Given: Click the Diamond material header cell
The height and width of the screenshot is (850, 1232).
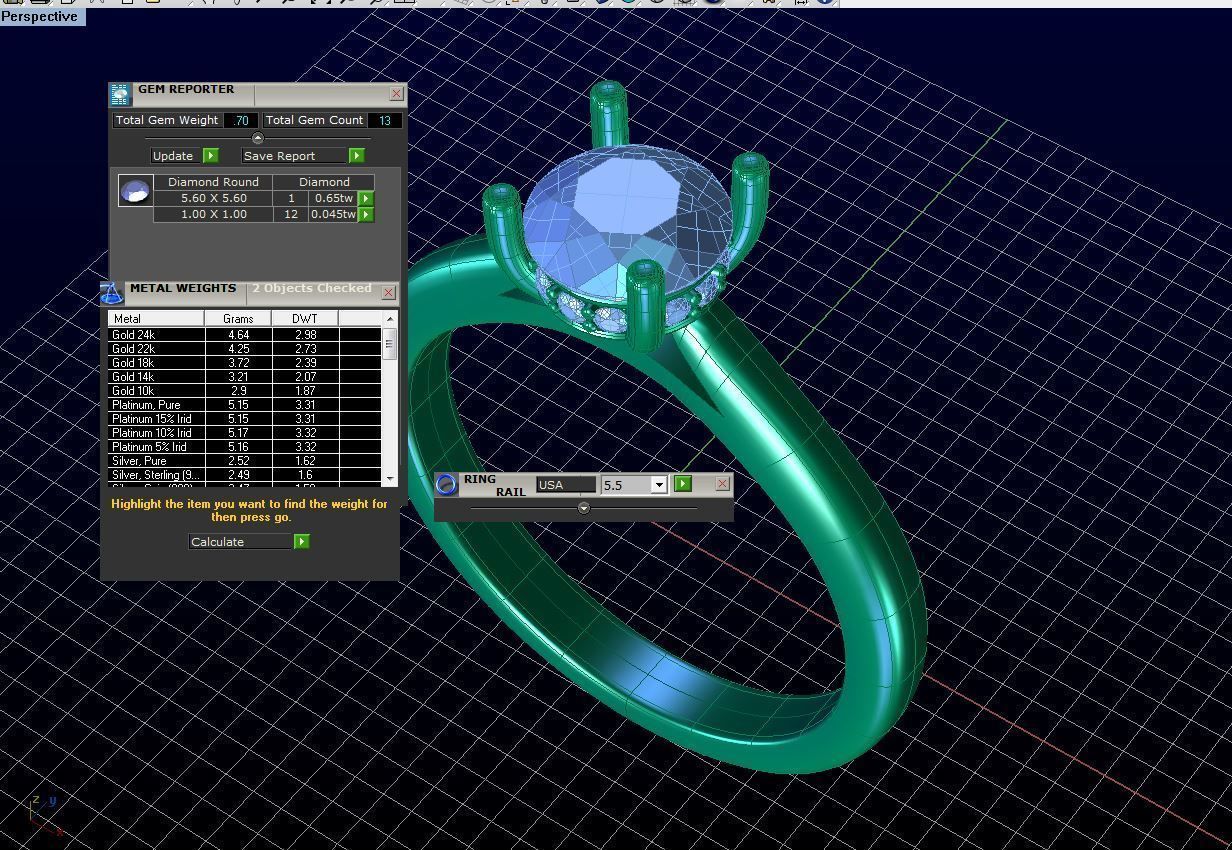Looking at the screenshot, I should [324, 182].
